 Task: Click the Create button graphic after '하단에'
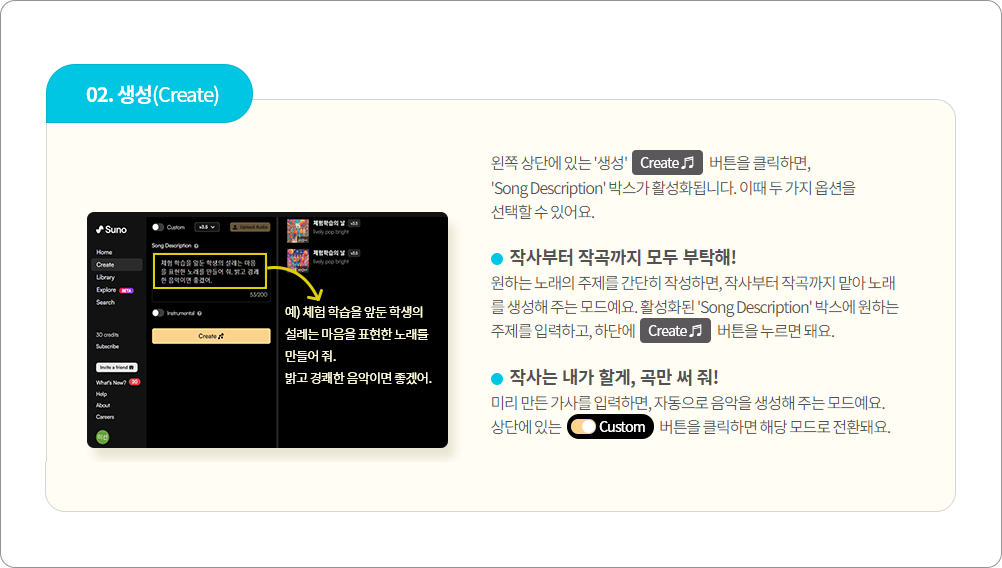(675, 331)
